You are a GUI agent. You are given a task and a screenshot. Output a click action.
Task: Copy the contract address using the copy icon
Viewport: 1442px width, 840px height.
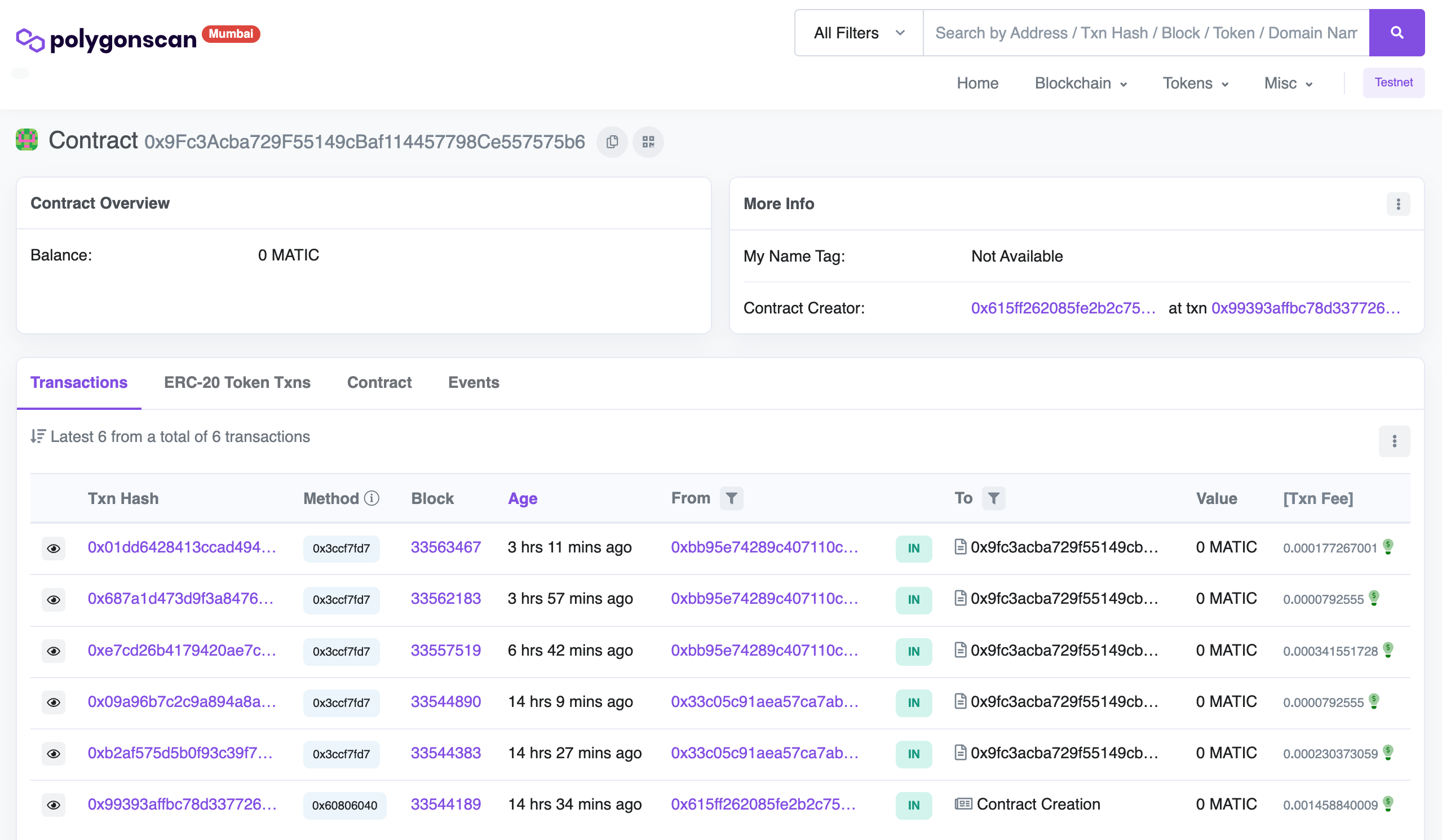(x=612, y=142)
